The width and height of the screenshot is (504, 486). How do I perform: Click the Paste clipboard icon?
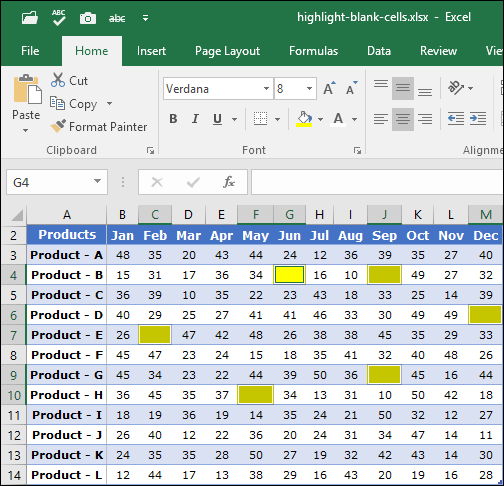coord(27,89)
